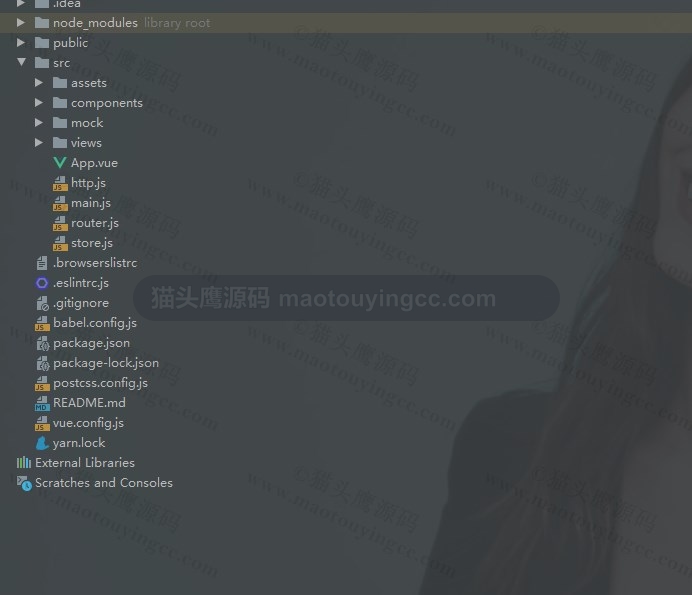Click the Vue icon beside App.vue

(x=60, y=162)
